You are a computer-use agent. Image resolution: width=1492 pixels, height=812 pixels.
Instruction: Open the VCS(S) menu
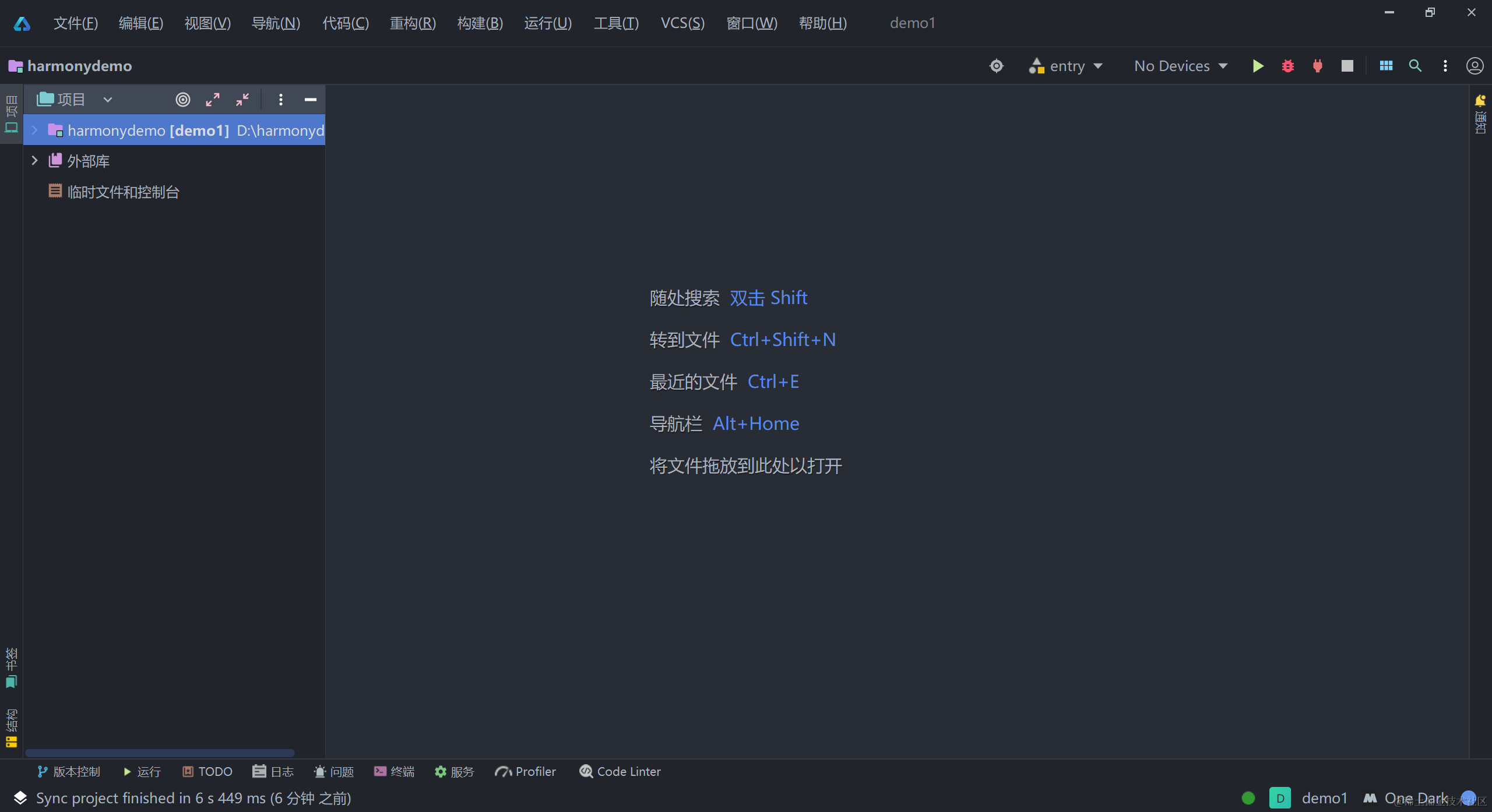pyautogui.click(x=682, y=23)
